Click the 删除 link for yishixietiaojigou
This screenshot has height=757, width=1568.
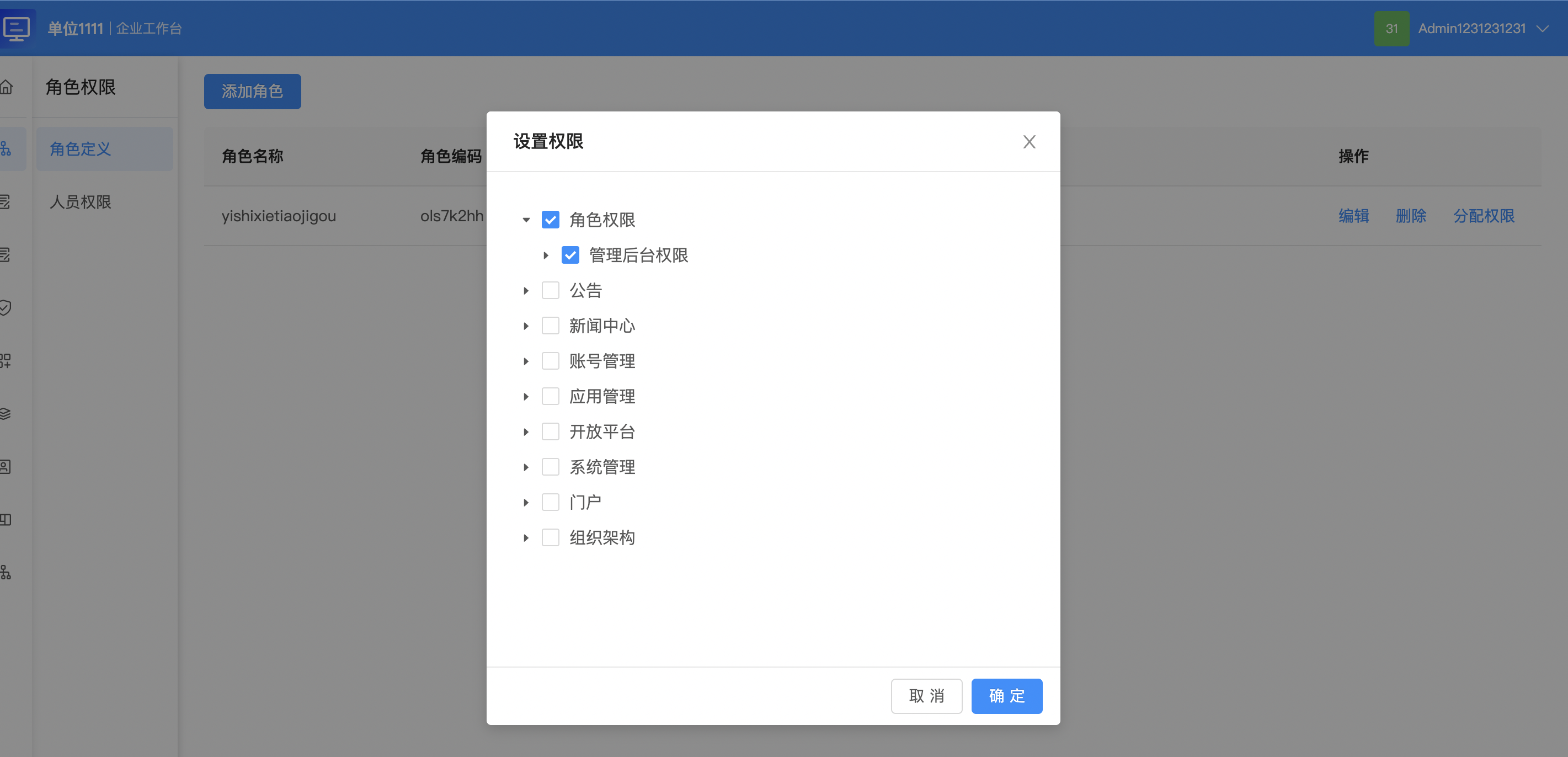[x=1410, y=215]
